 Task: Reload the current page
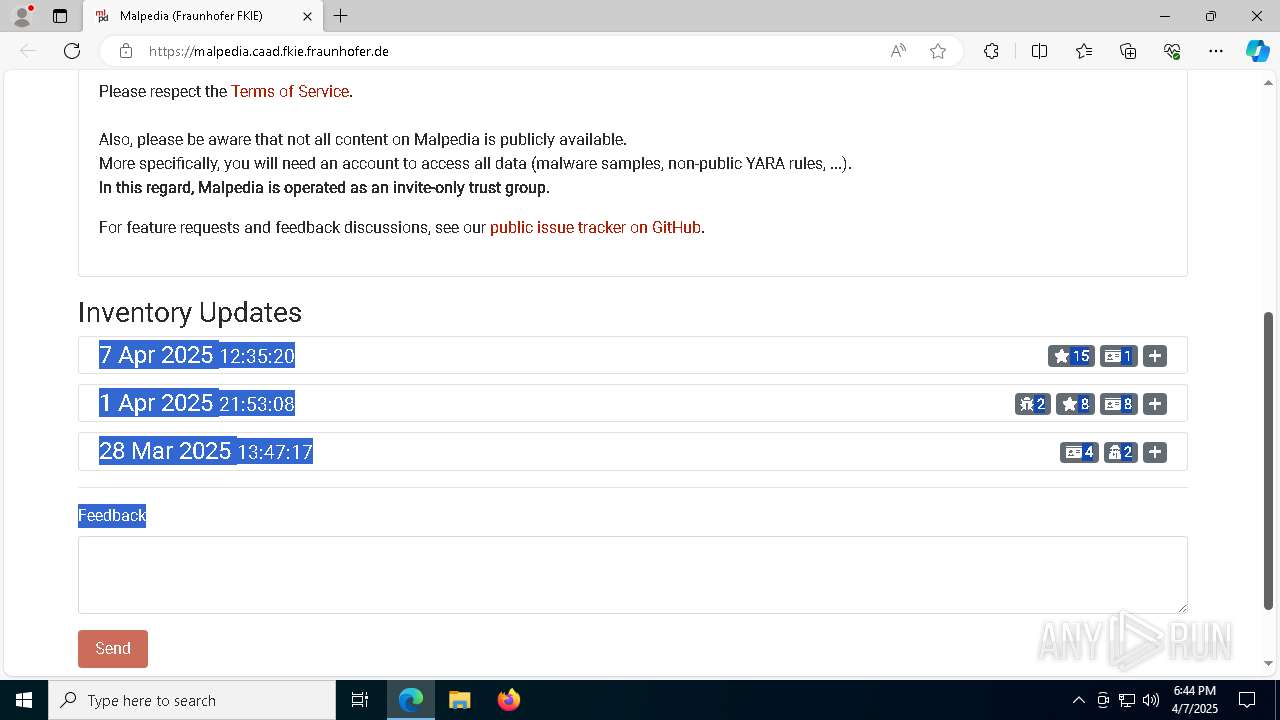tap(72, 51)
